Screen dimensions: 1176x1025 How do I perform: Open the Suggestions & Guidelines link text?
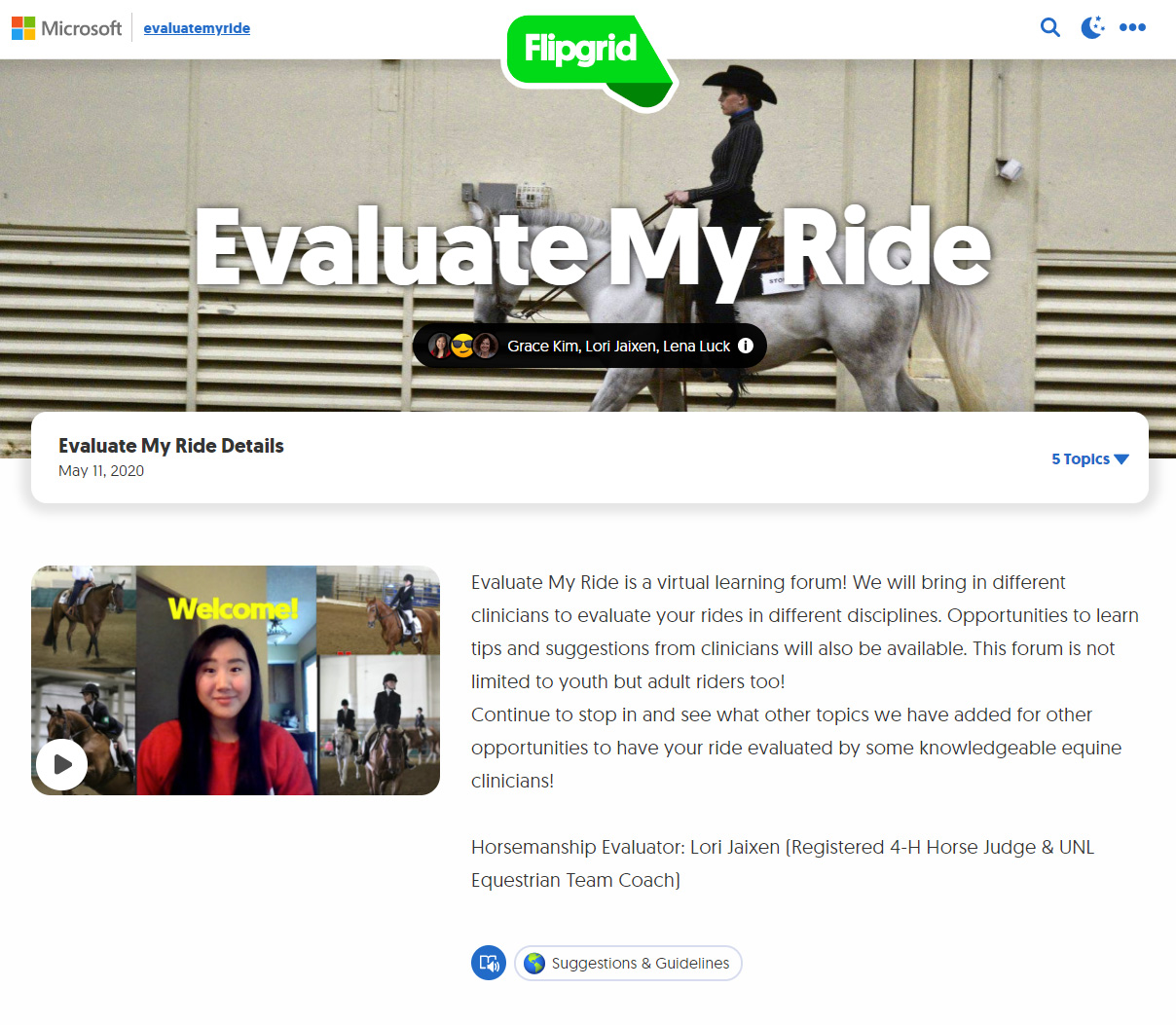tap(640, 963)
